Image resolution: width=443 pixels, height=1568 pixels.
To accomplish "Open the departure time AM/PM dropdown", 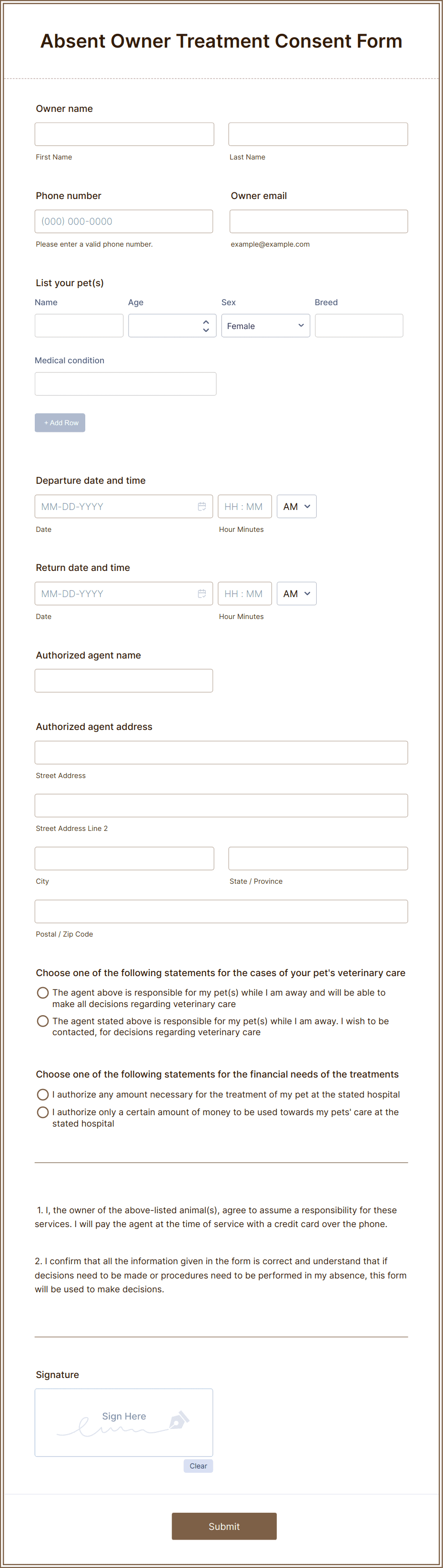I will tap(296, 506).
